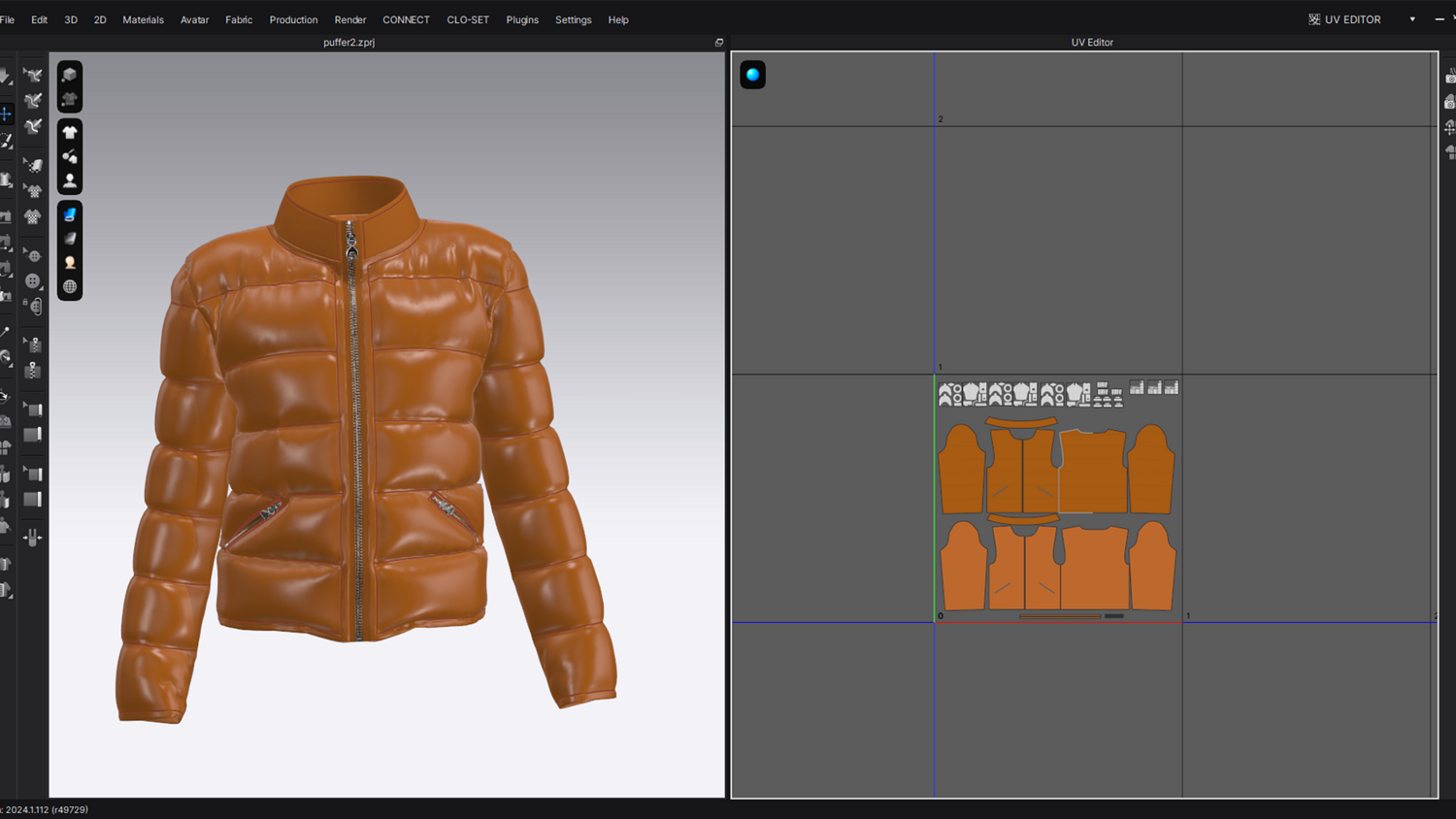Toggle the gray surface icon below the blue one
This screenshot has width=1456, height=819.
click(70, 239)
